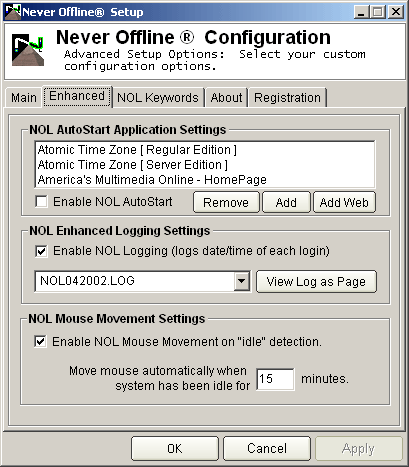Click the greyed-out Apply button
409x467 pixels.
point(358,448)
